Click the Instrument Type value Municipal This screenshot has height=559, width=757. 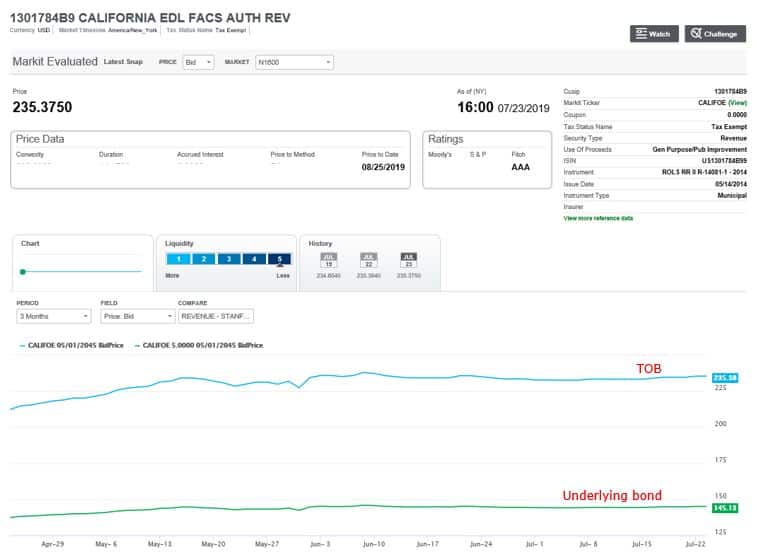[x=732, y=196]
